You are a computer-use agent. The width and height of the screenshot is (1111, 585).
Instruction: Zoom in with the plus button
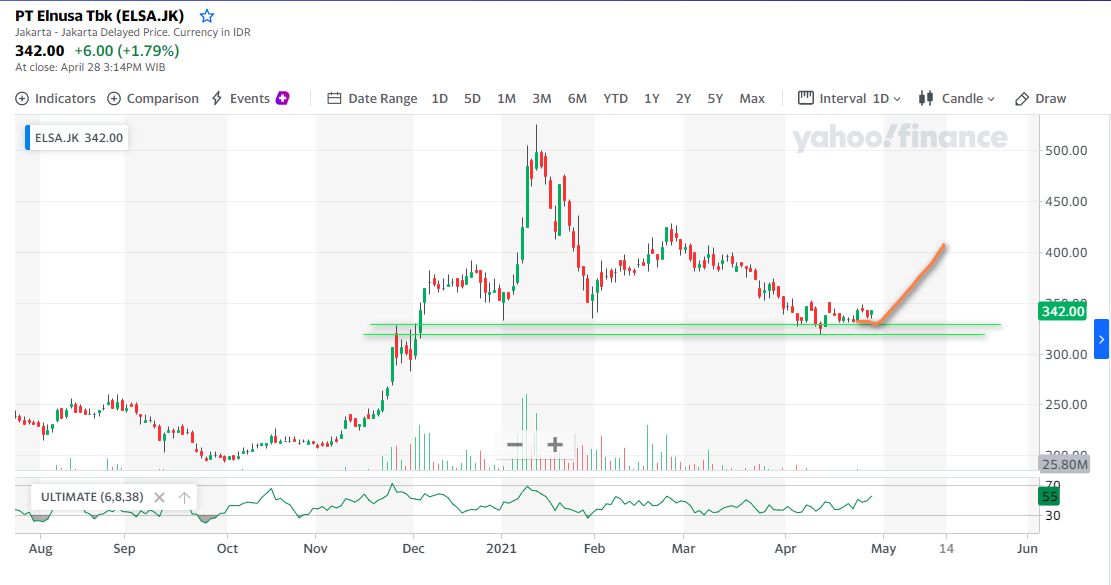[555, 445]
